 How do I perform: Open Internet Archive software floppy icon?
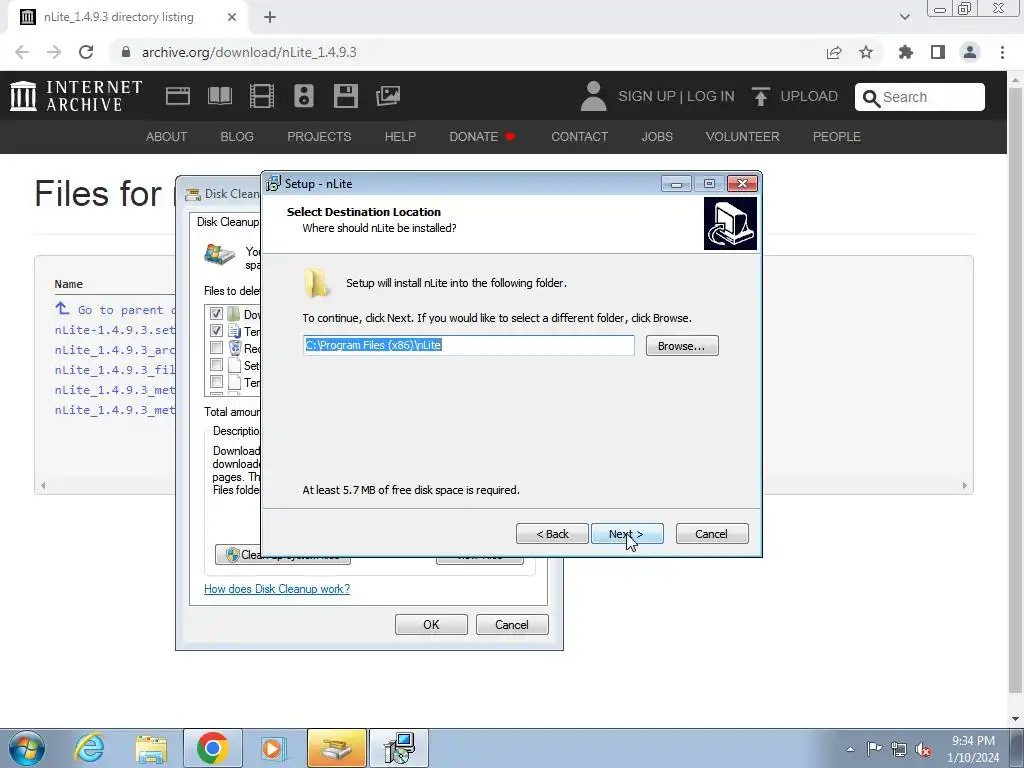(x=345, y=96)
